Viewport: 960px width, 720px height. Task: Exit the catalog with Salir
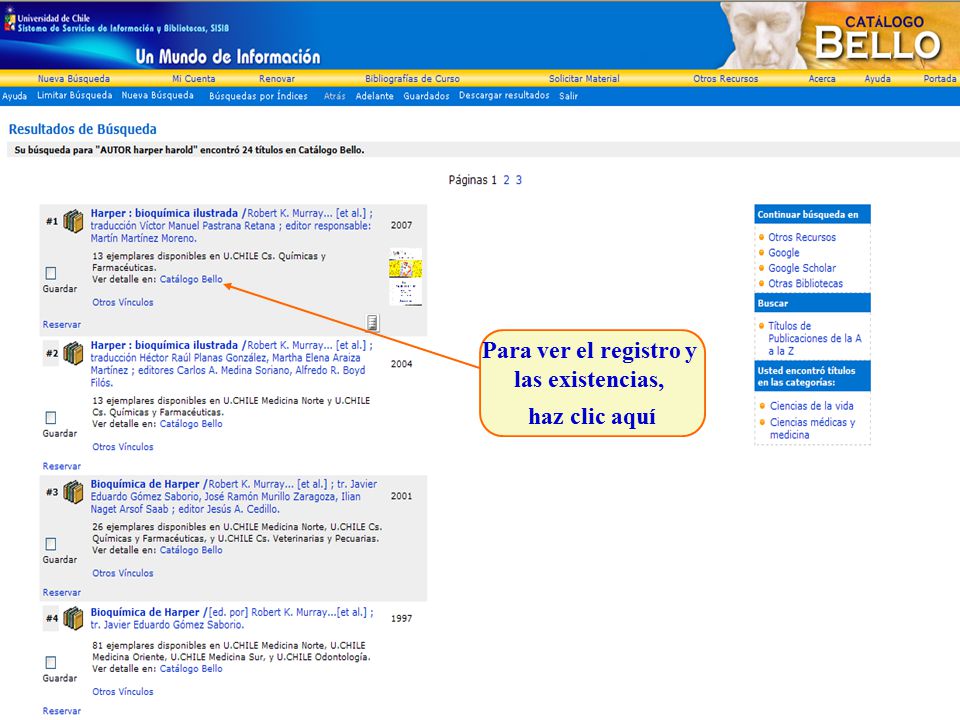(x=568, y=96)
